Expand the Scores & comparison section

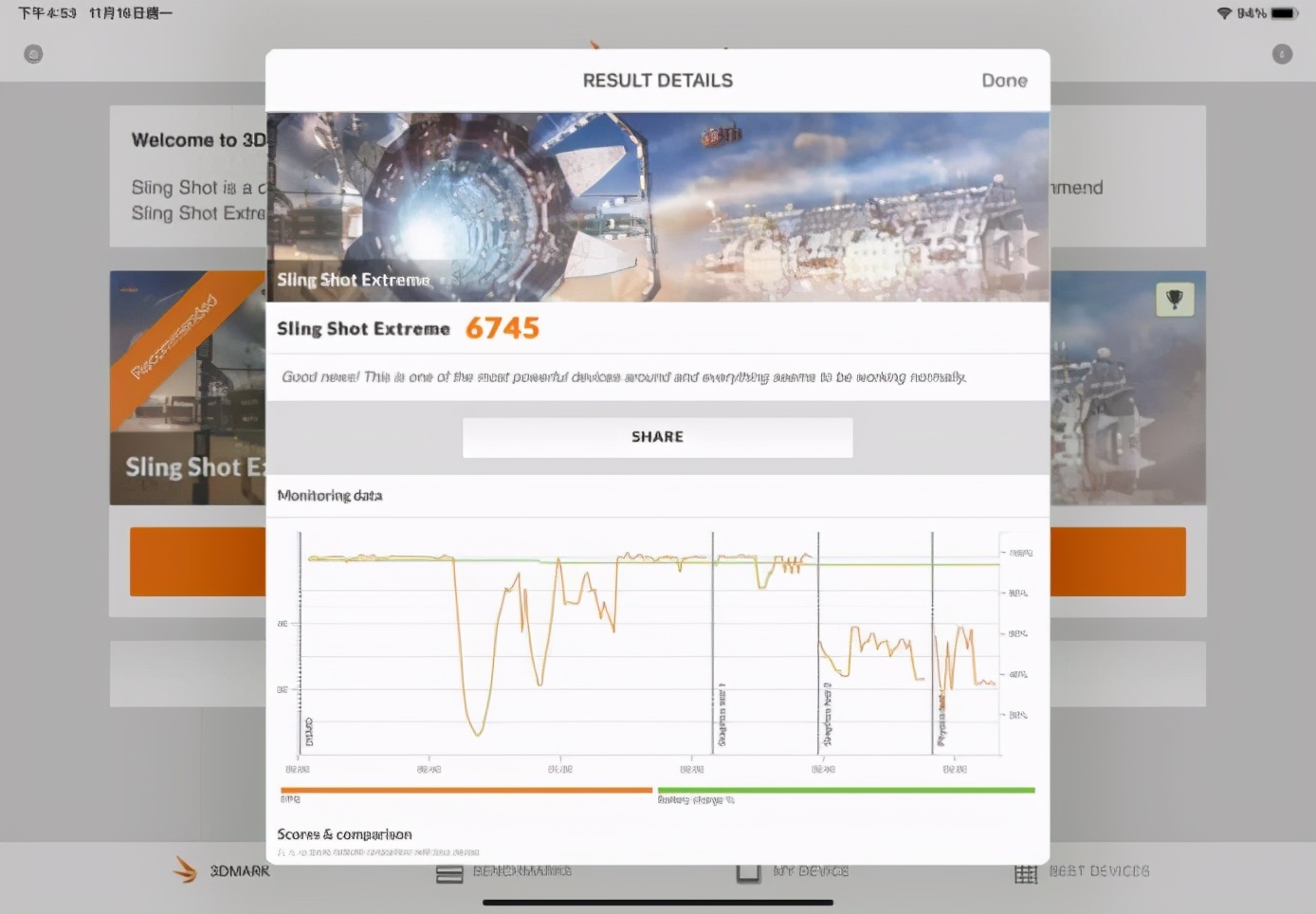click(344, 834)
